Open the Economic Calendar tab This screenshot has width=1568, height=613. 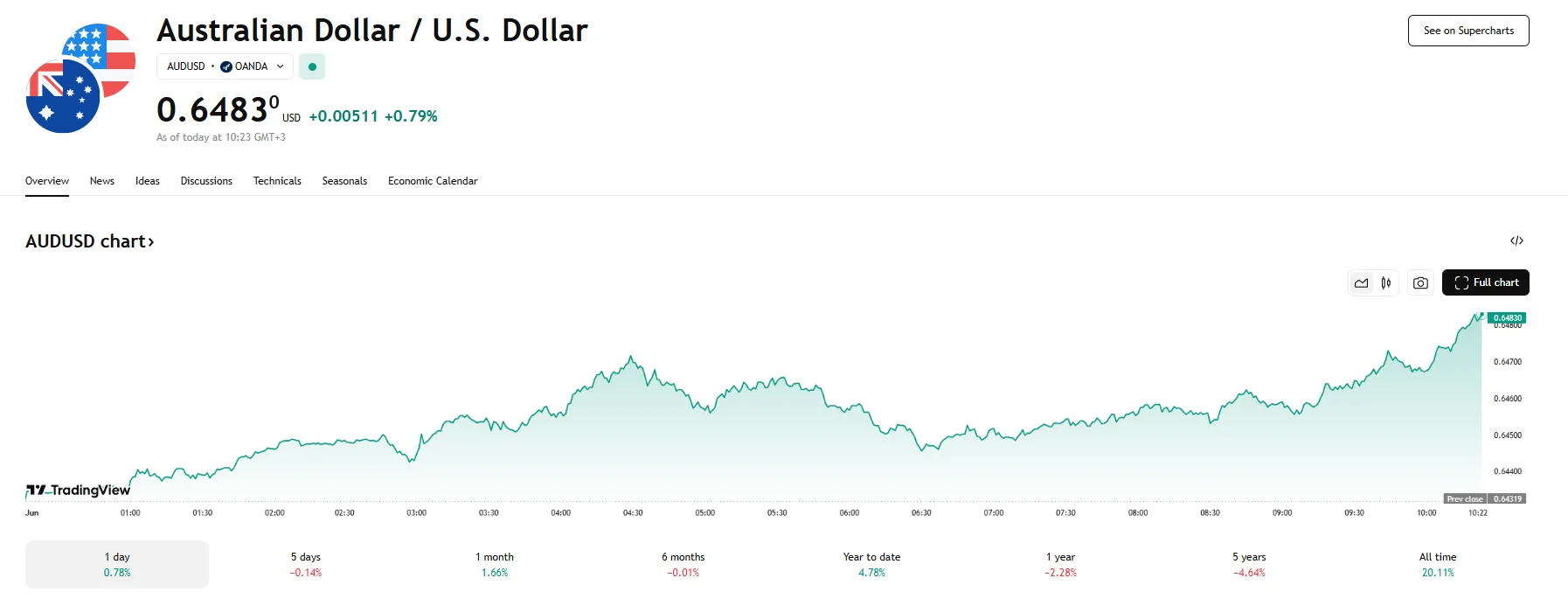pyautogui.click(x=433, y=181)
